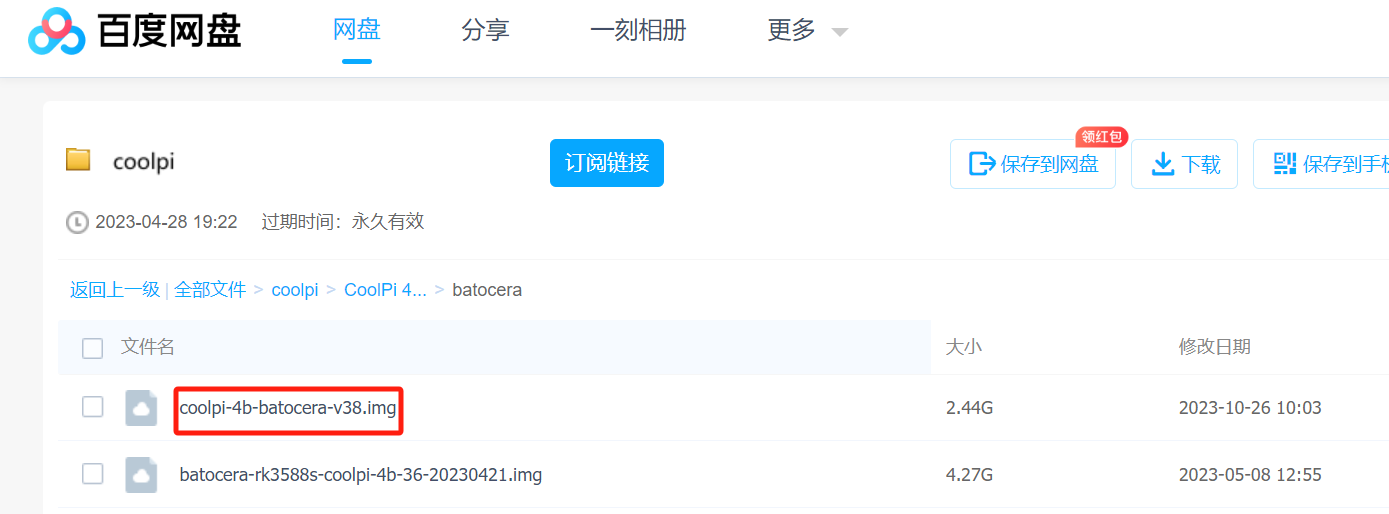Viewport: 1389px width, 514px height.
Task: Open the 分享 tab
Action: point(486,30)
